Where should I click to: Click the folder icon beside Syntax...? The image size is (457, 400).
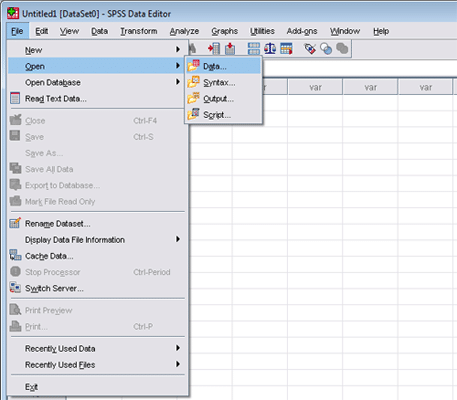pos(193,82)
